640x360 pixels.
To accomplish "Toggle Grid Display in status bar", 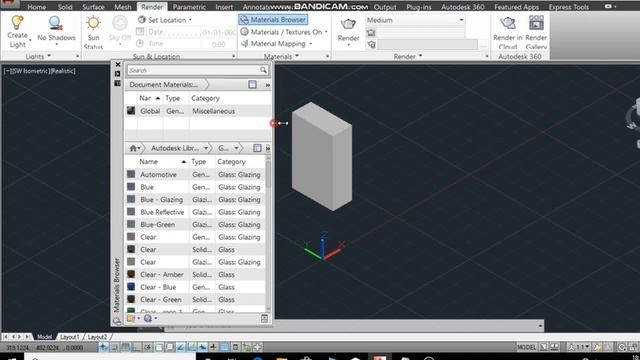I will tap(126, 347).
